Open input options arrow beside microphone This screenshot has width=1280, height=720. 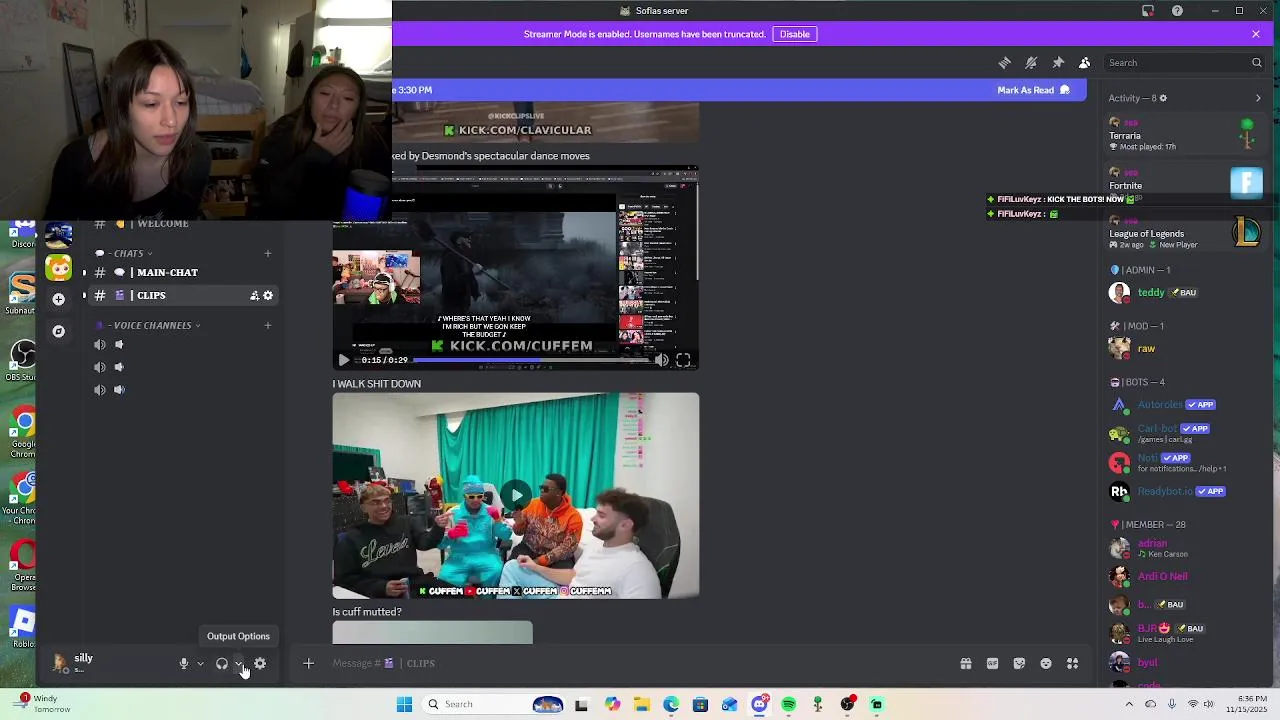[200, 664]
